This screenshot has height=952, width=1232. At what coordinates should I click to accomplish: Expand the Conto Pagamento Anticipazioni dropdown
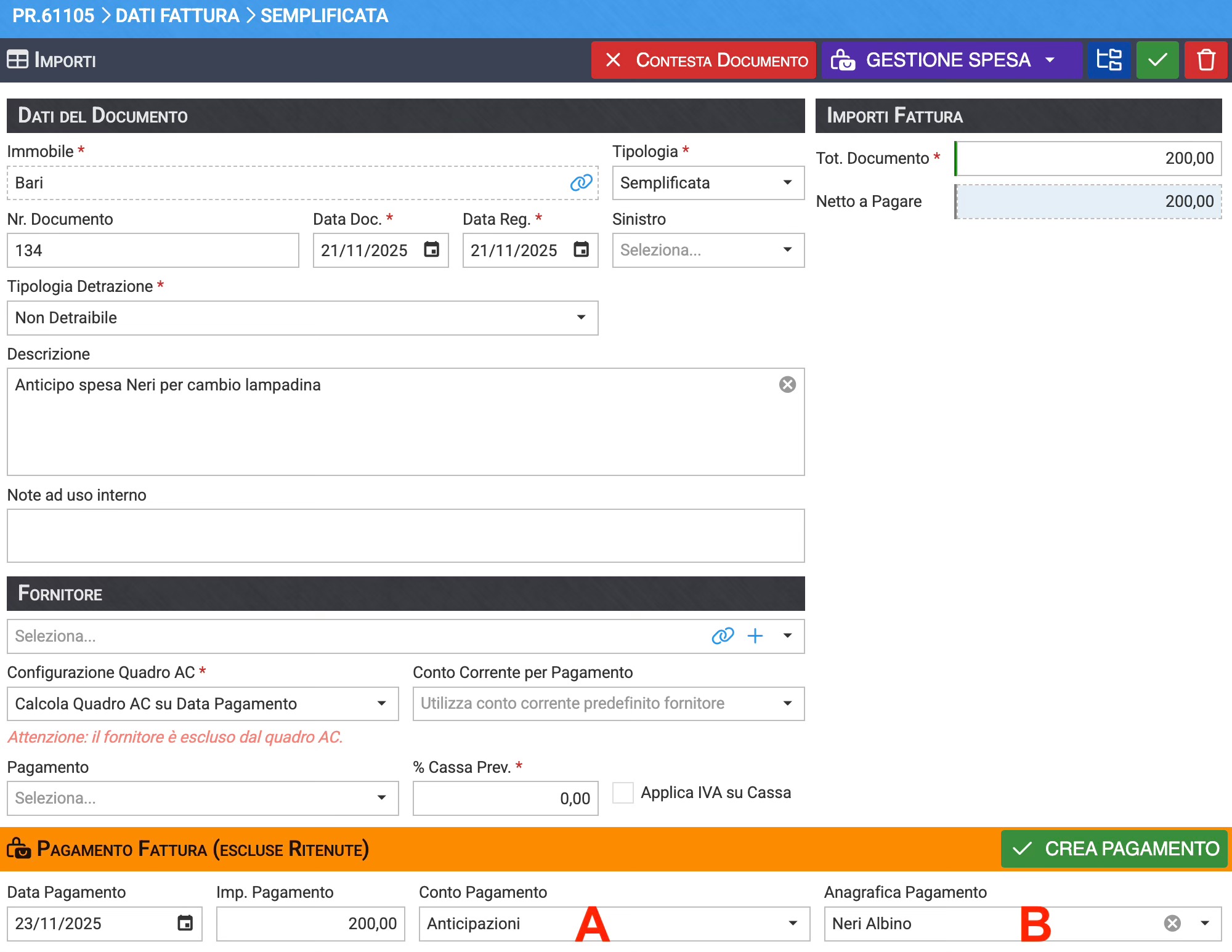793,923
